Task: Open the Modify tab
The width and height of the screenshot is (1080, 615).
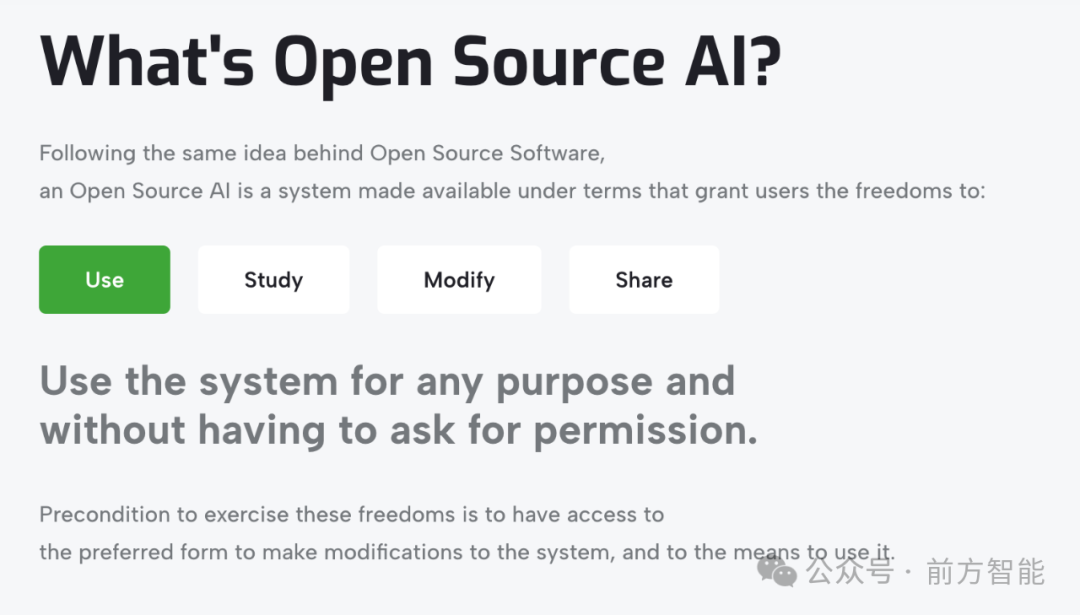Action: click(459, 280)
